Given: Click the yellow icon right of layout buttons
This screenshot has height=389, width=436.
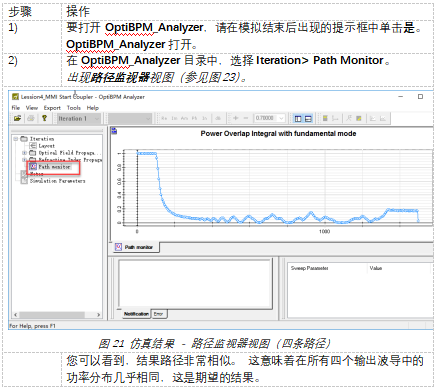Looking at the screenshot, I should (325, 118).
